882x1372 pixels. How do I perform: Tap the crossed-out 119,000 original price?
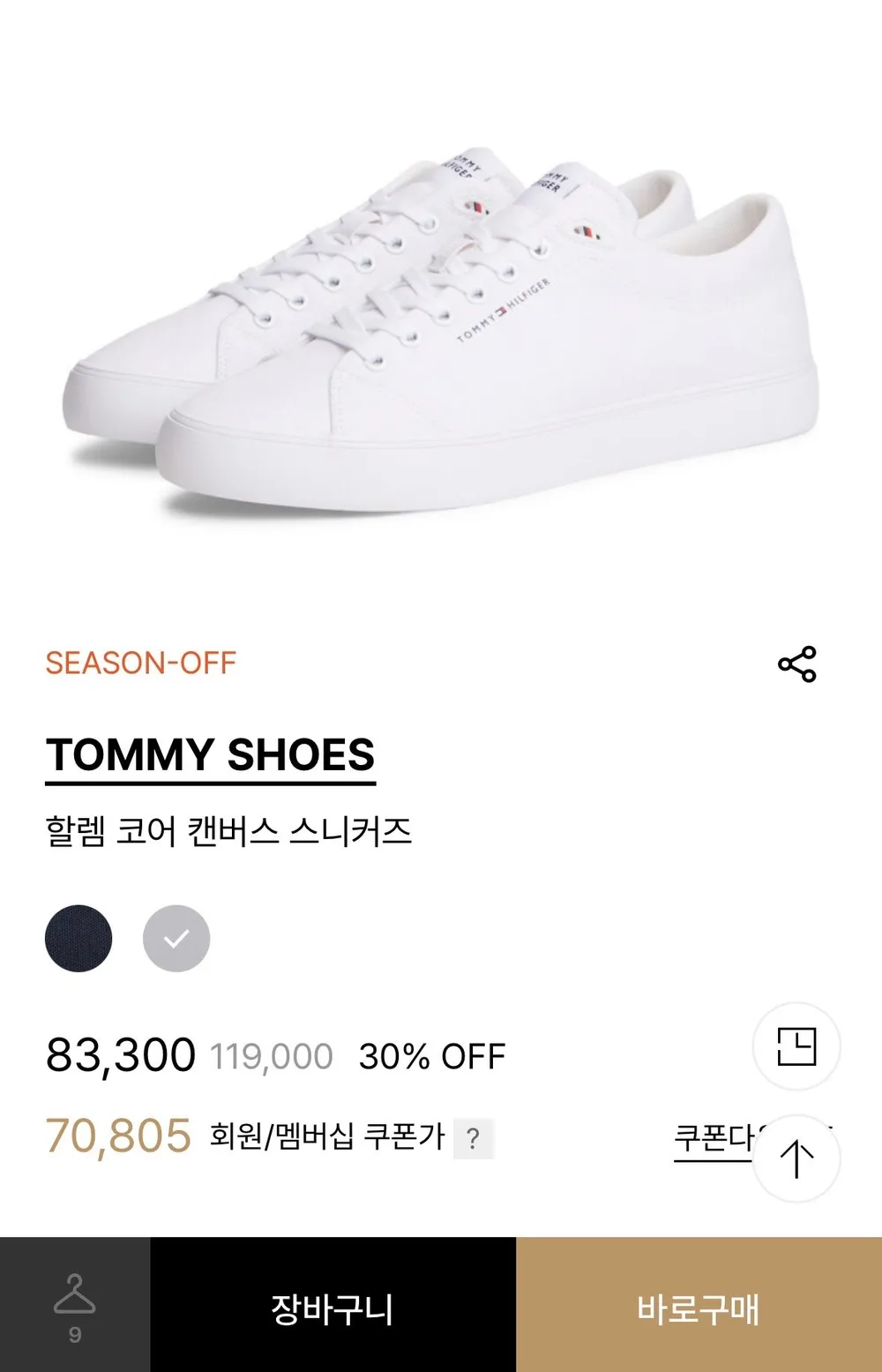[x=272, y=1056]
